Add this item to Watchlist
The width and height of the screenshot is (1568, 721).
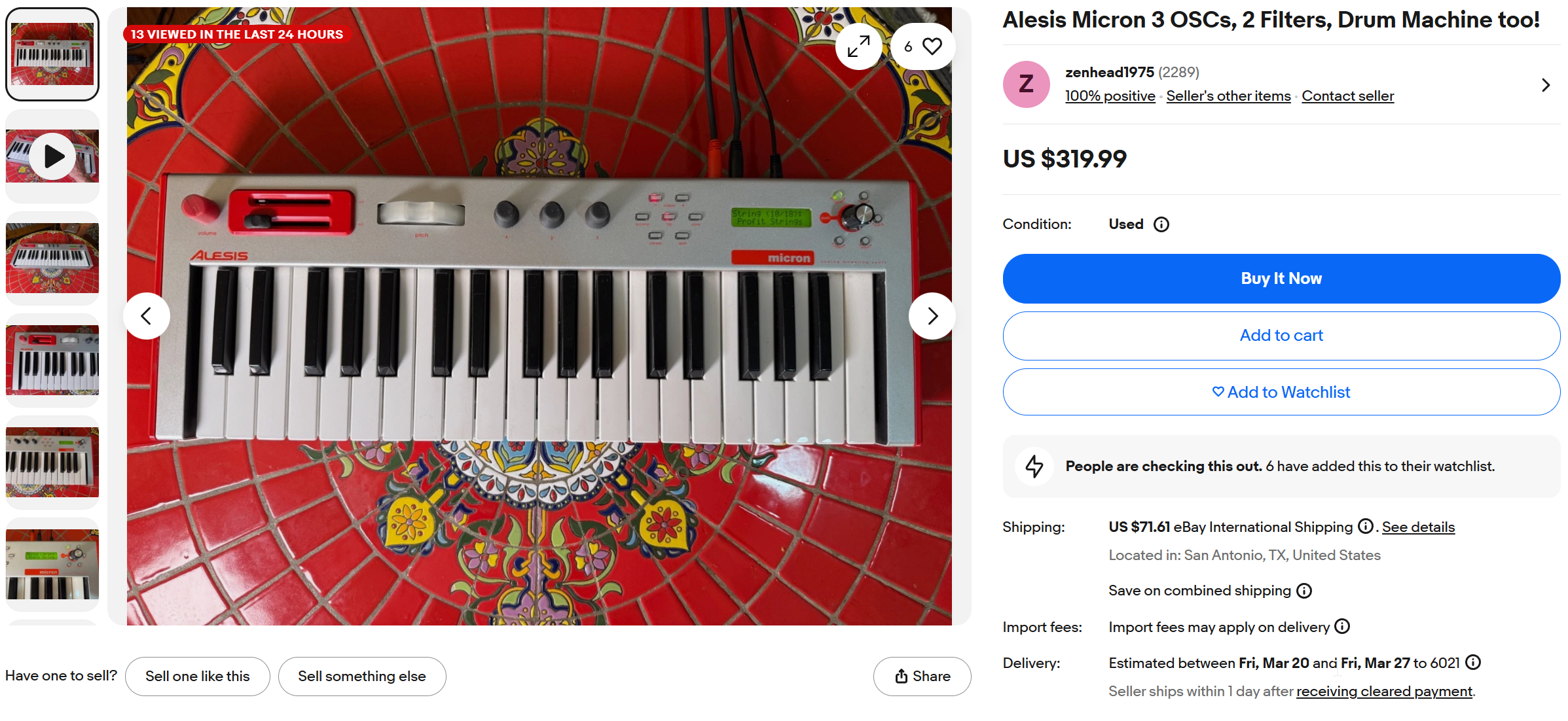coord(1281,392)
